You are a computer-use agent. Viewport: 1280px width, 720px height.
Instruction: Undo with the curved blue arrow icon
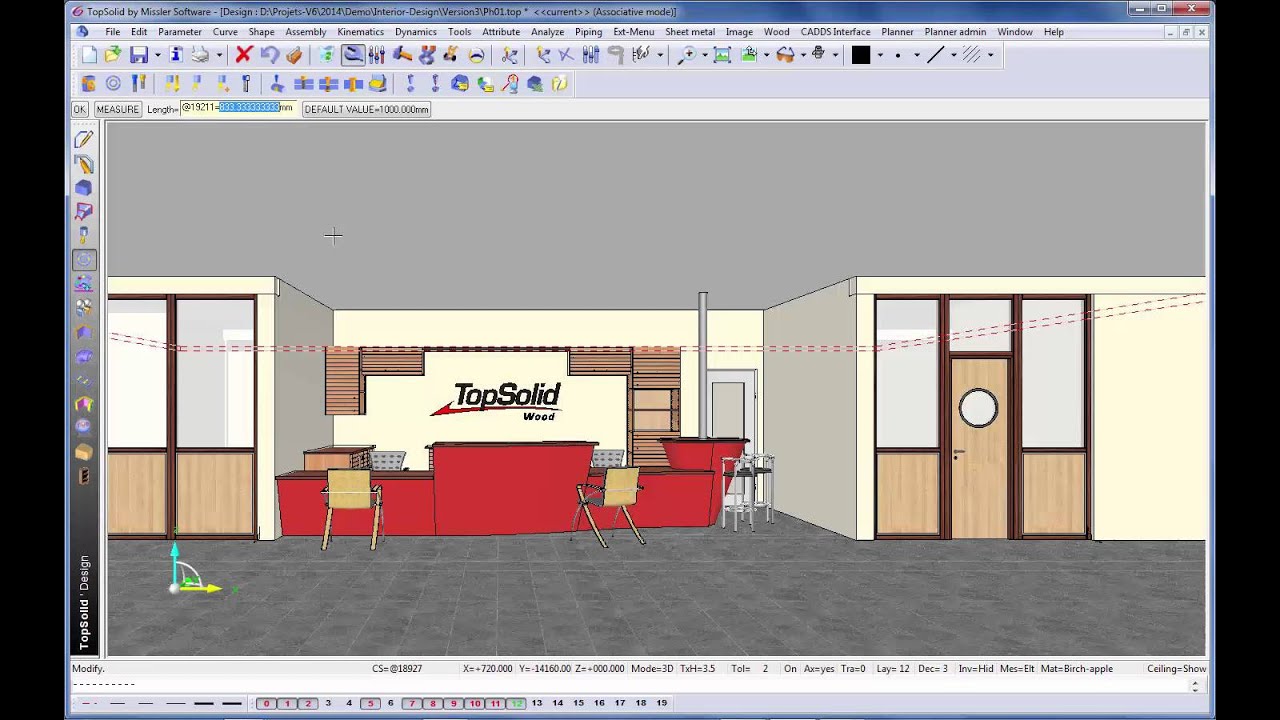[x=269, y=55]
